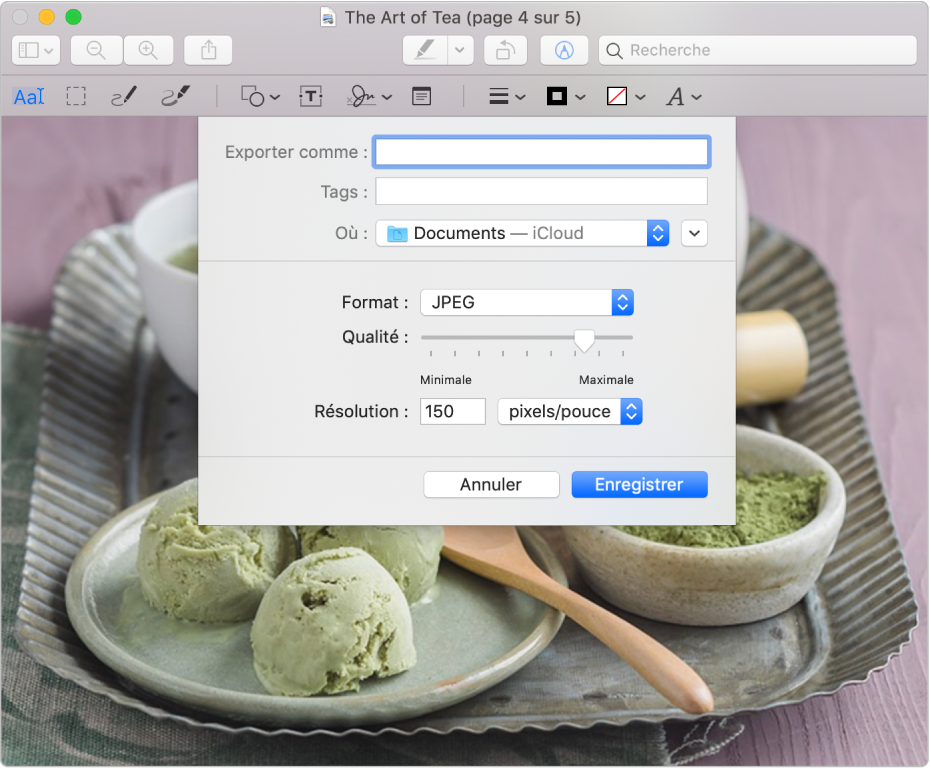Open the Format JPEG dropdown
This screenshot has height=769, width=931.
526,302
